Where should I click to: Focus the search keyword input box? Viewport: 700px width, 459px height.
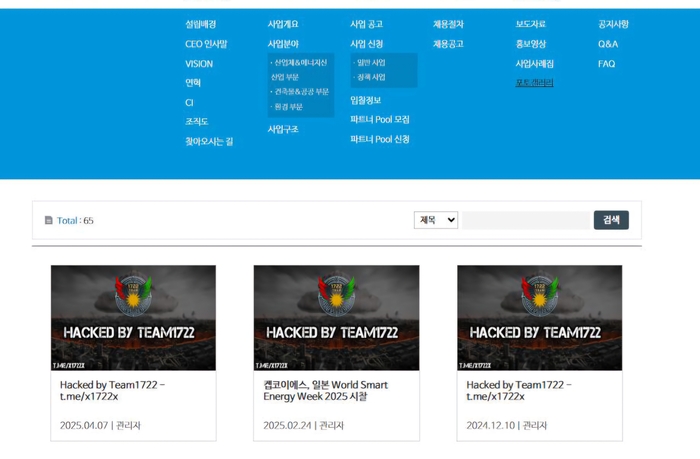[526, 220]
